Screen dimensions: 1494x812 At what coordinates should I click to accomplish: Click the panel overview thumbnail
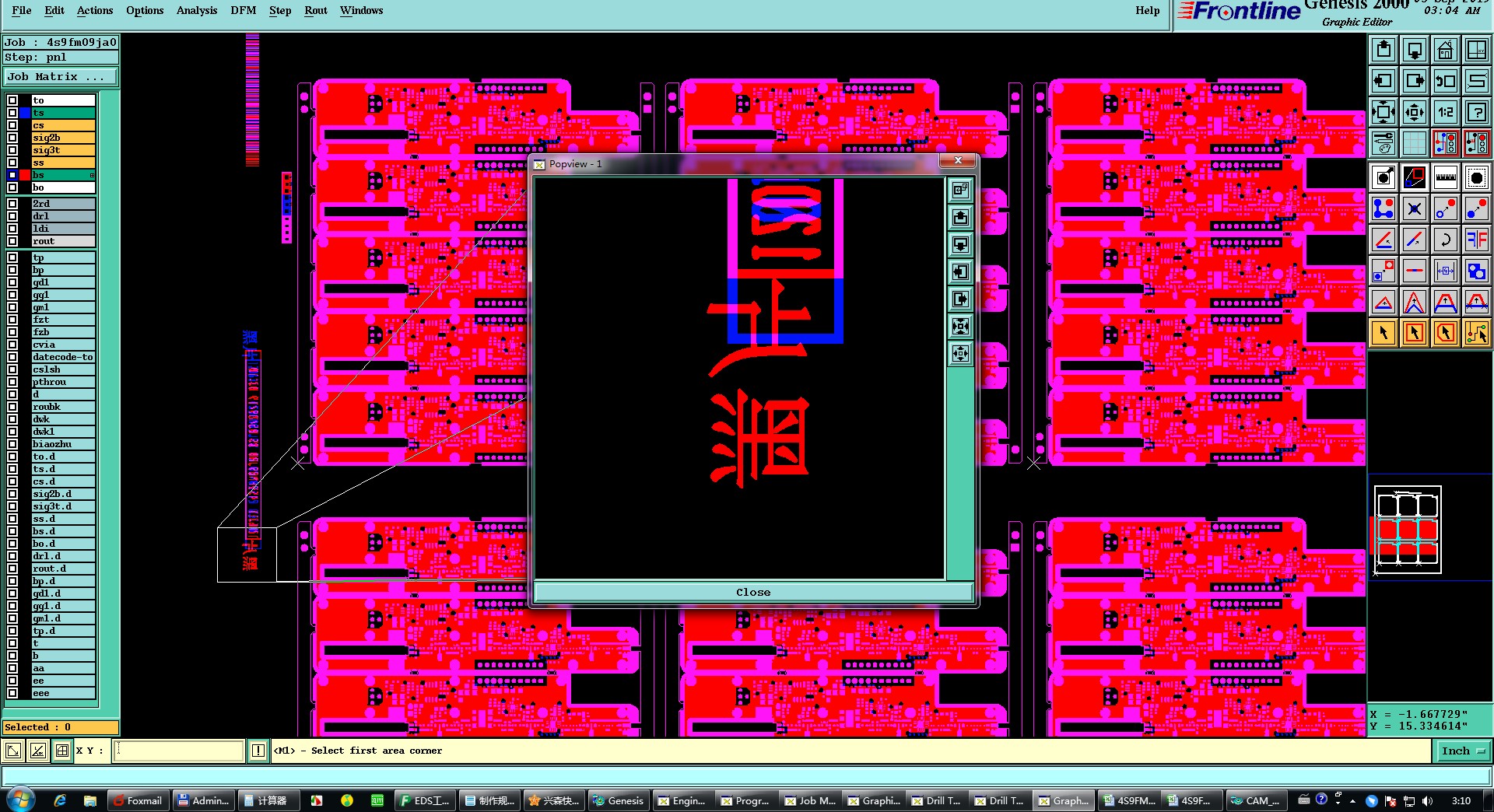[x=1408, y=530]
